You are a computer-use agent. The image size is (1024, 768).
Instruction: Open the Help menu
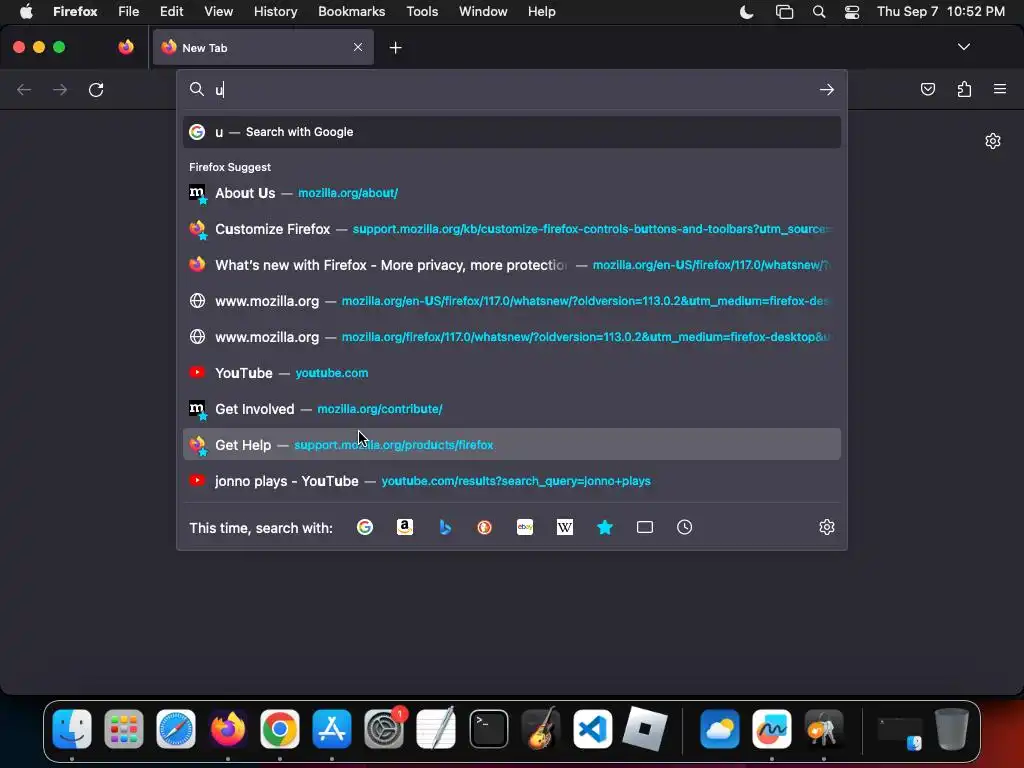(x=541, y=12)
